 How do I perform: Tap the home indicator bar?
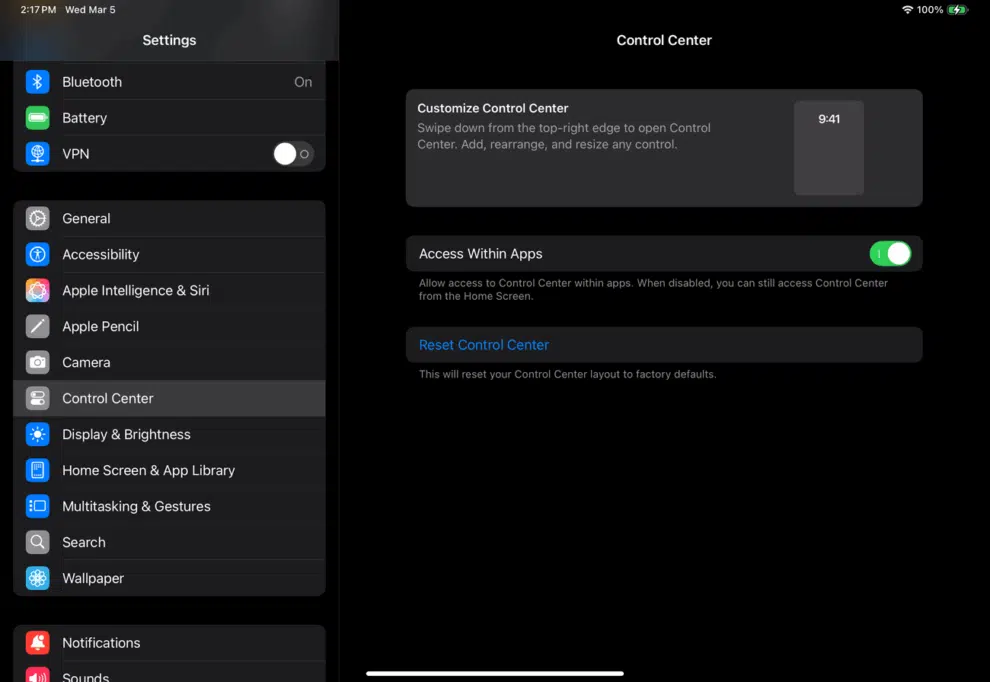point(494,673)
